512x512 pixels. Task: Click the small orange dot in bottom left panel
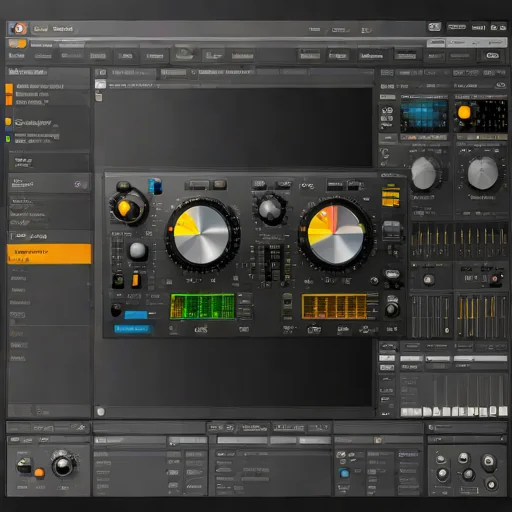pos(39,472)
